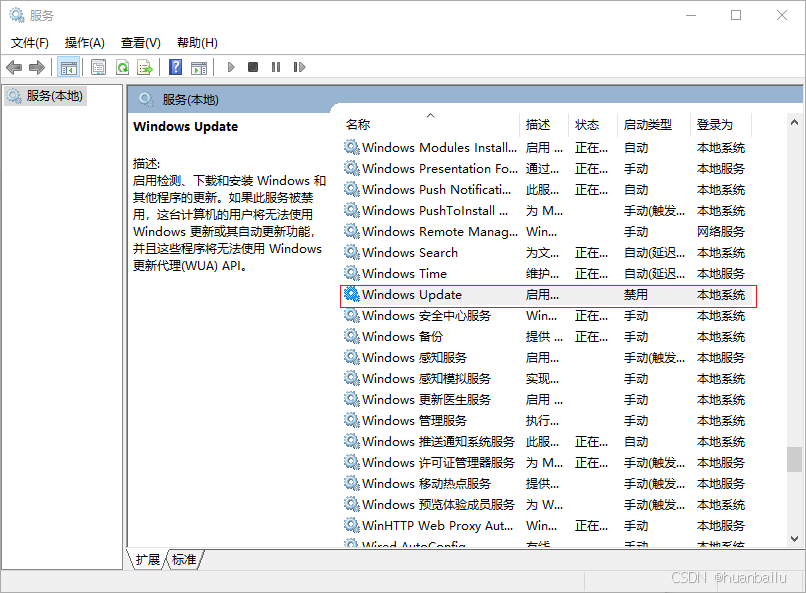
Task: Click the 服务(本地) header of right pane
Action: (190, 99)
